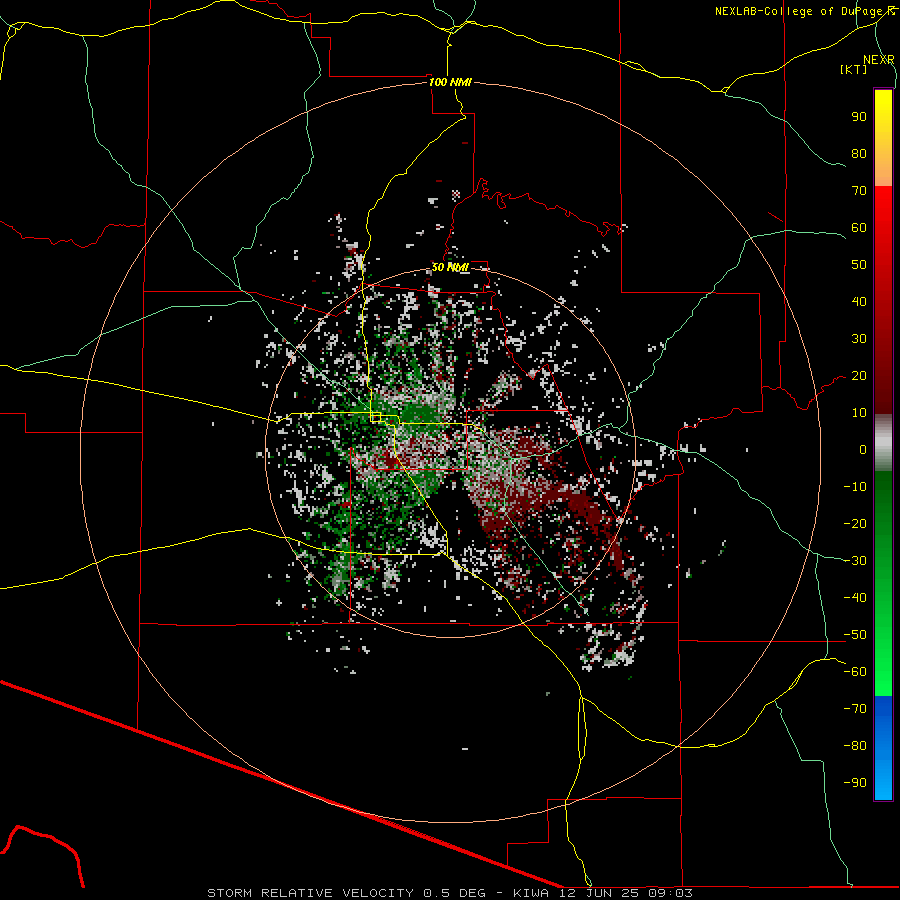This screenshot has width=900, height=900.
Task: Click the 80 value on velocity scale
Action: tap(859, 153)
